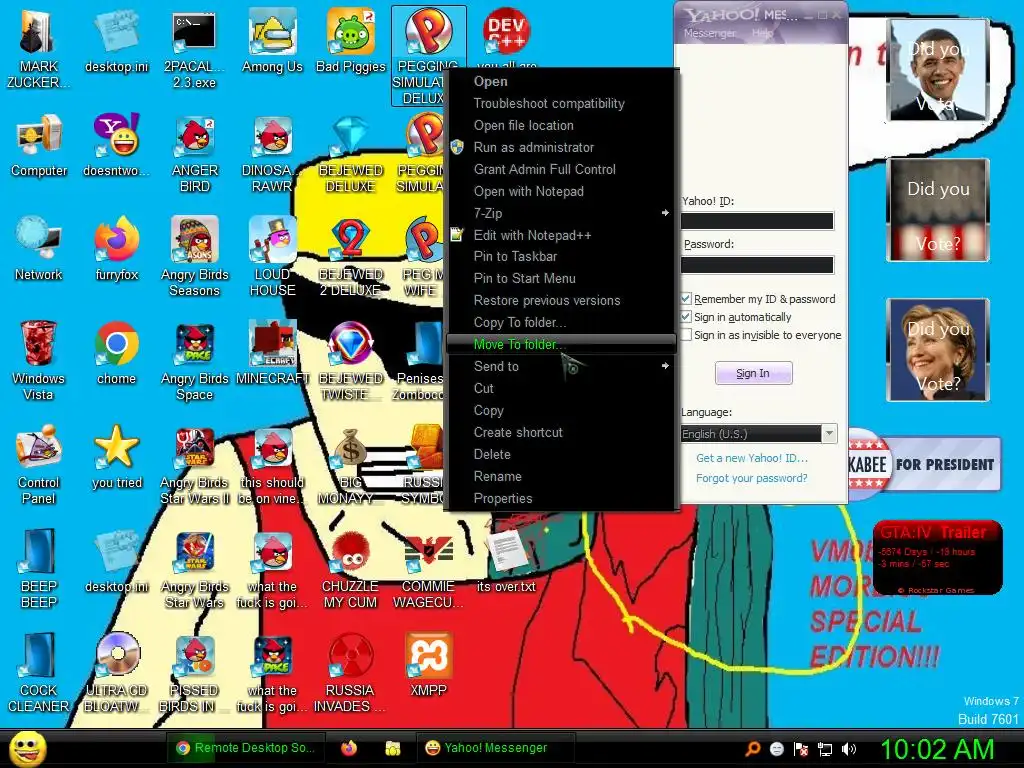Click 'Get a new Yahoo! ID...' link
Screen dimensions: 1024x768
click(752, 458)
